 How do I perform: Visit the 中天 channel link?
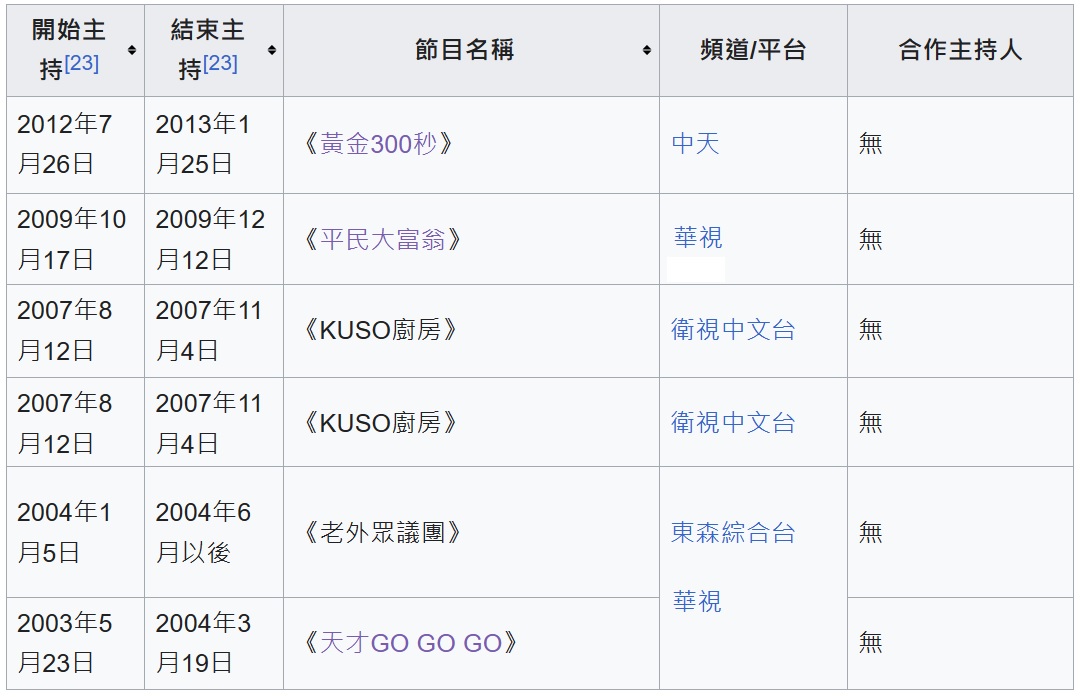(x=695, y=144)
